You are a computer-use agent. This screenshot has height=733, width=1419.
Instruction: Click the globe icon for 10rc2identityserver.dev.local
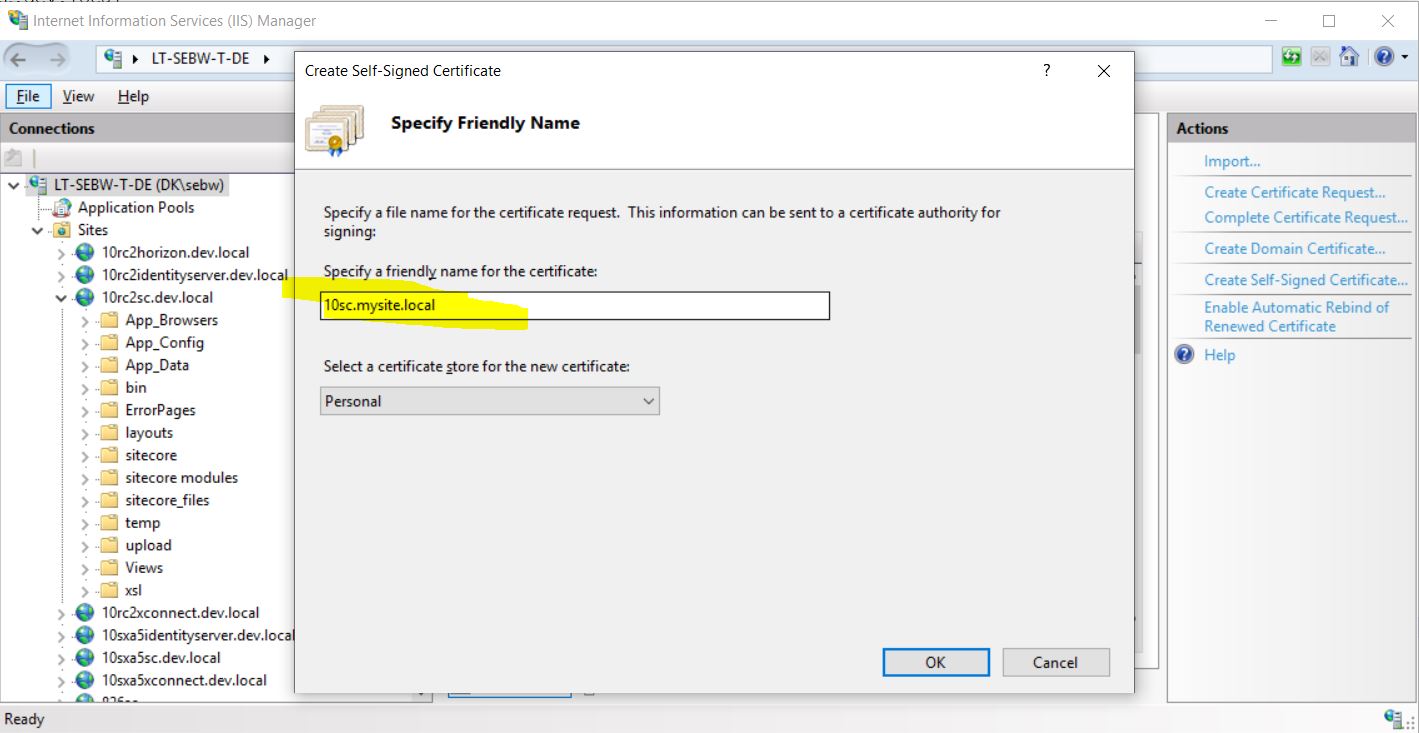[85, 275]
